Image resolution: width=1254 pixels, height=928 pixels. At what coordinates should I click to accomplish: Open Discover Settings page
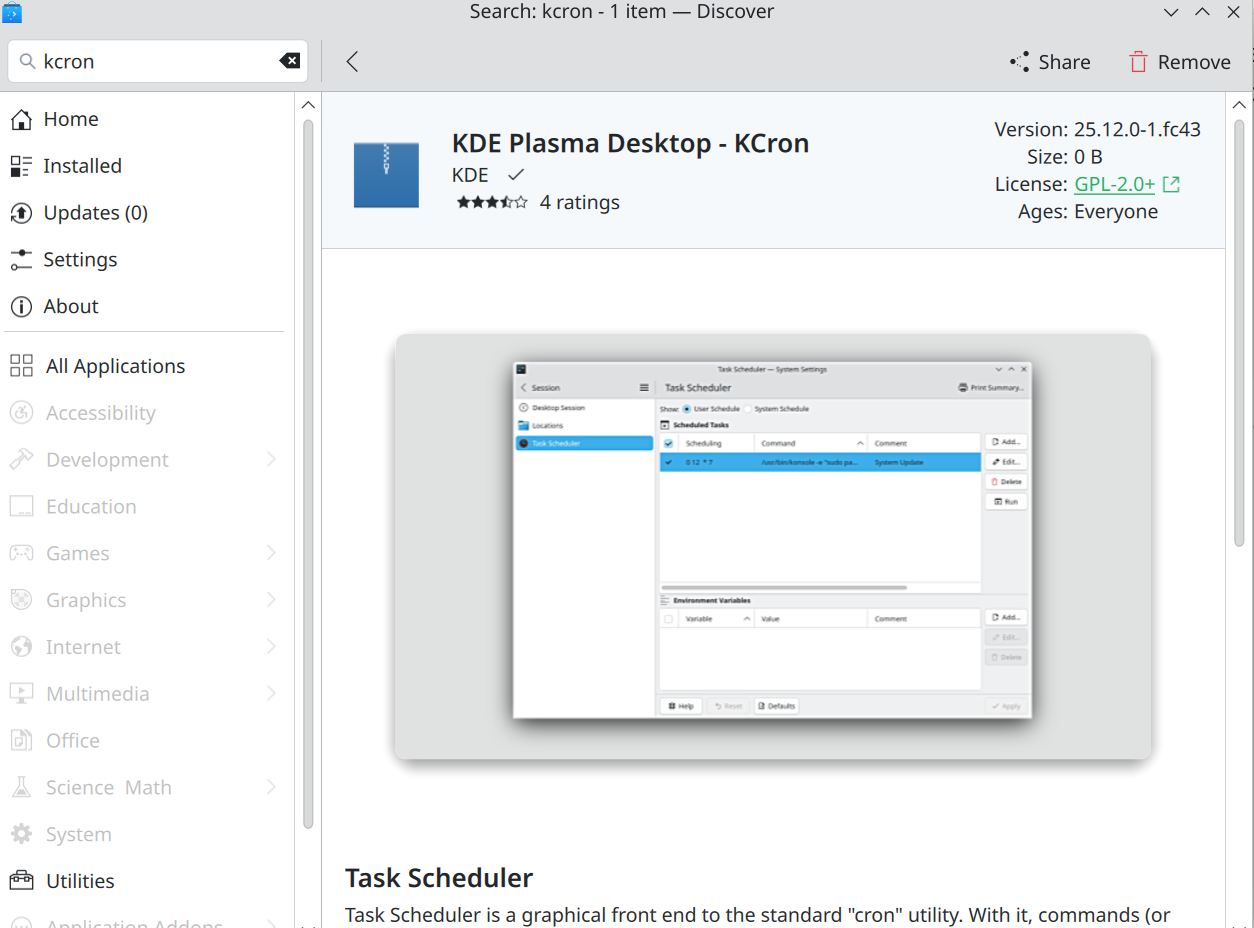tap(80, 260)
